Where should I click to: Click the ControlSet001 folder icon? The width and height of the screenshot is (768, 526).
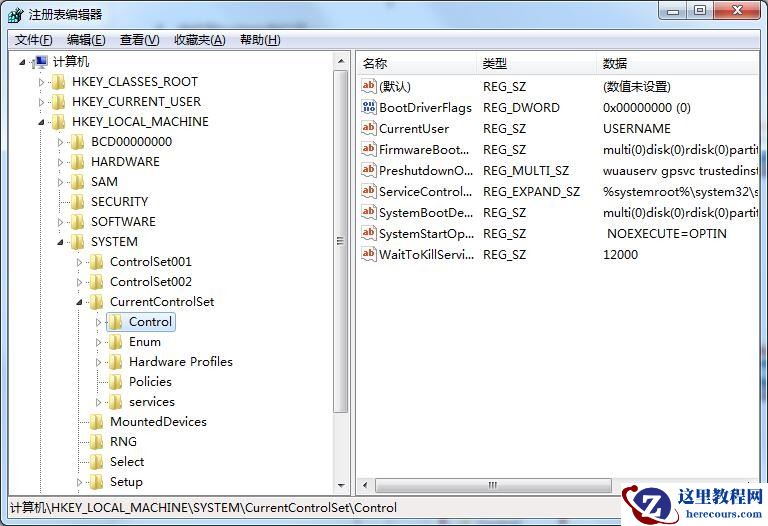(x=96, y=262)
